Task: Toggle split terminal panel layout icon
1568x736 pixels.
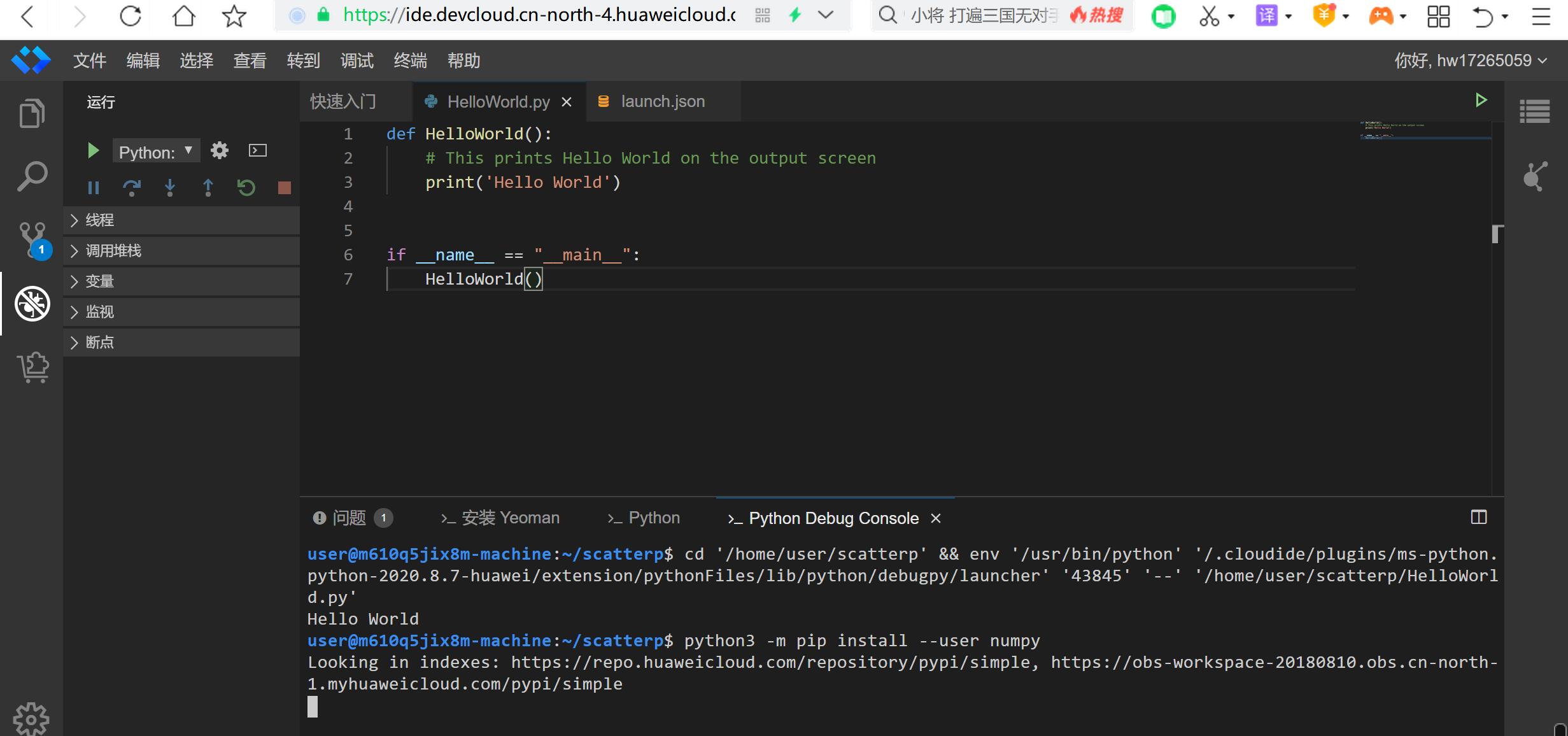Action: point(1478,517)
